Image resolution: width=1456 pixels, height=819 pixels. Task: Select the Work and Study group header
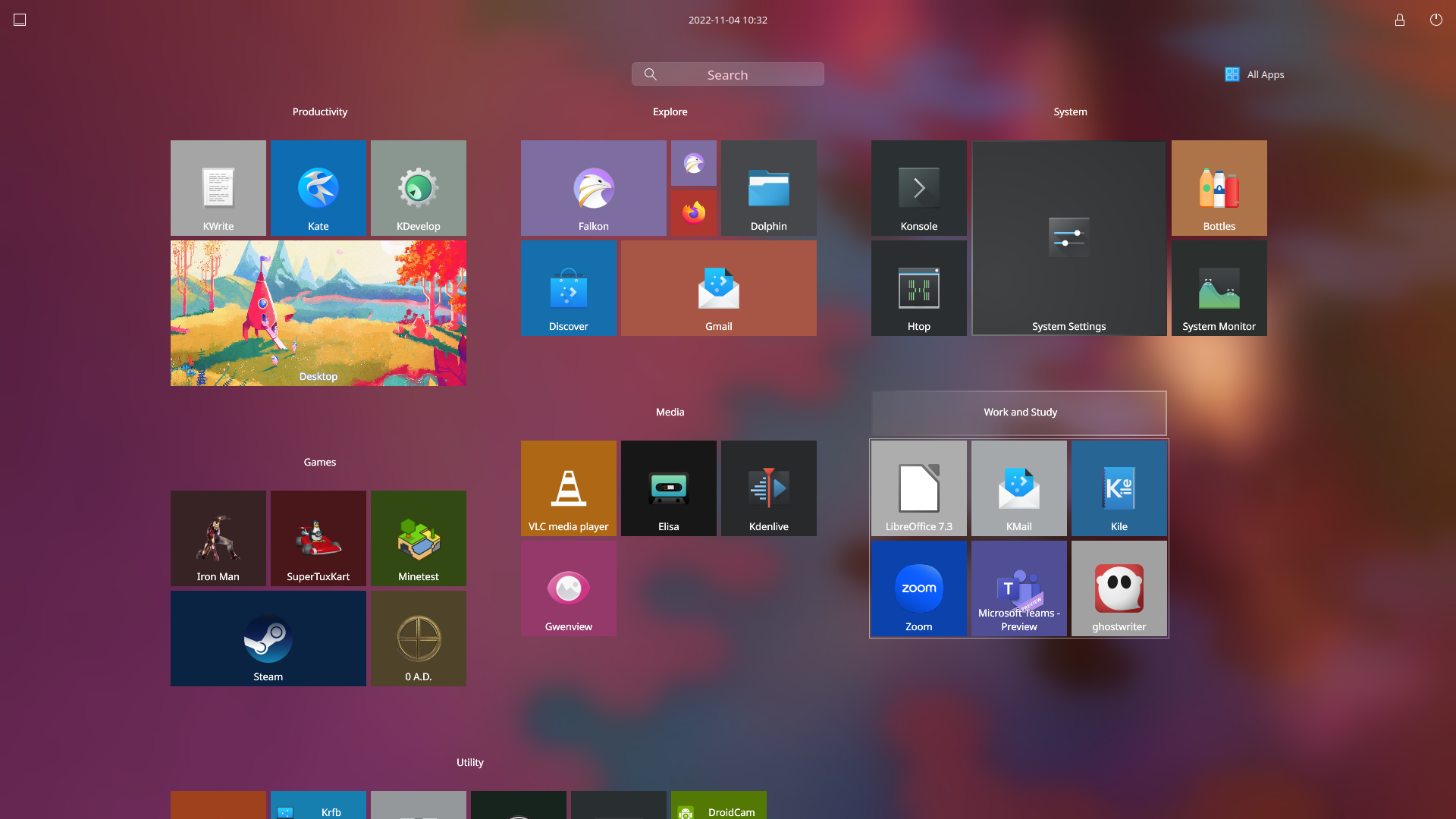[1019, 413]
